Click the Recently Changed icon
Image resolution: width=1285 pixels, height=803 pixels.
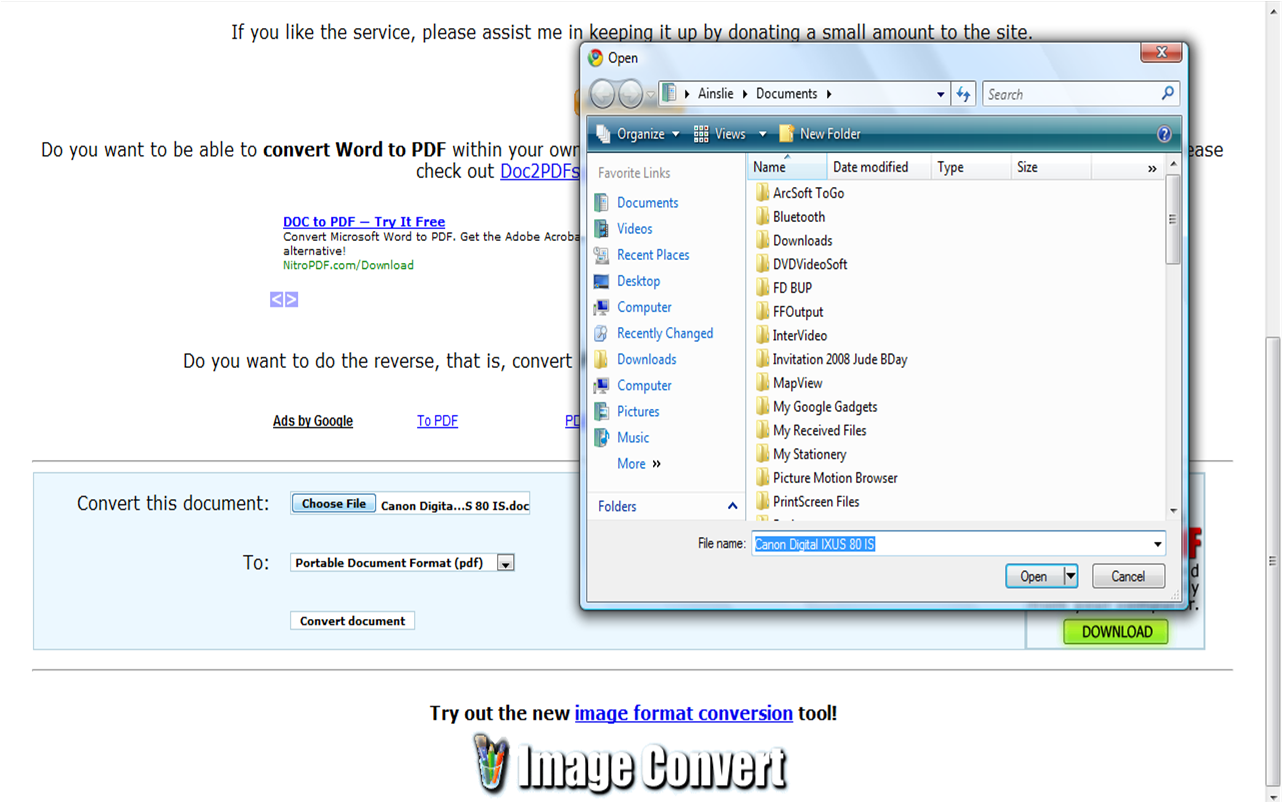click(601, 333)
